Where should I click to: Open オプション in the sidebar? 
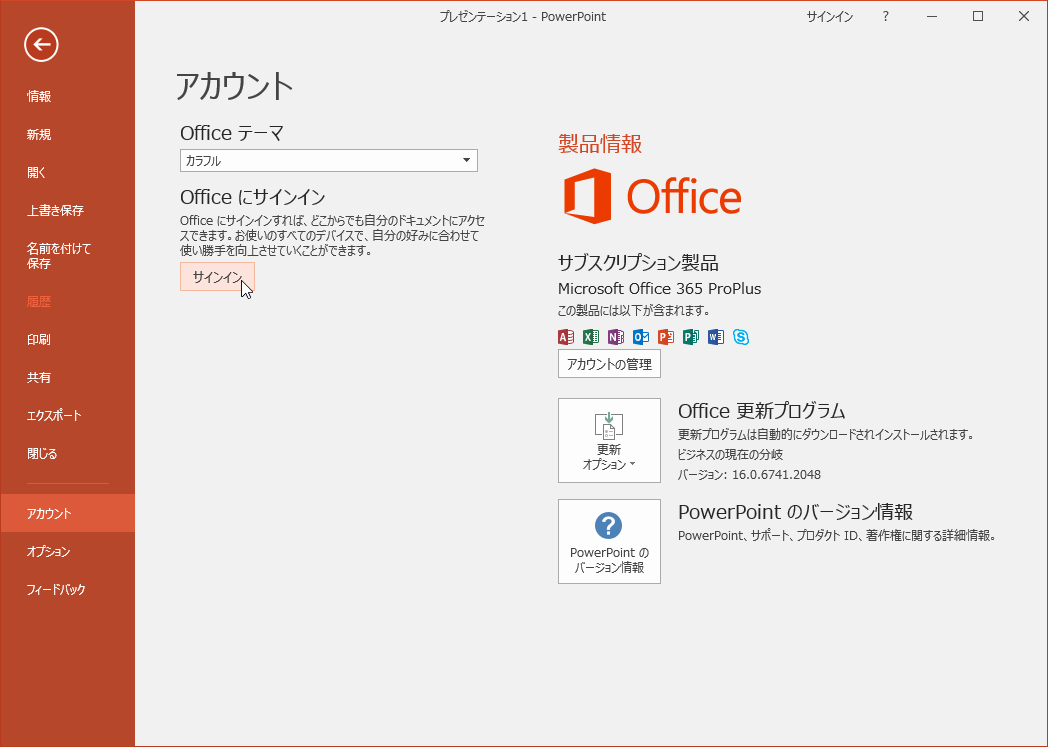click(x=68, y=551)
